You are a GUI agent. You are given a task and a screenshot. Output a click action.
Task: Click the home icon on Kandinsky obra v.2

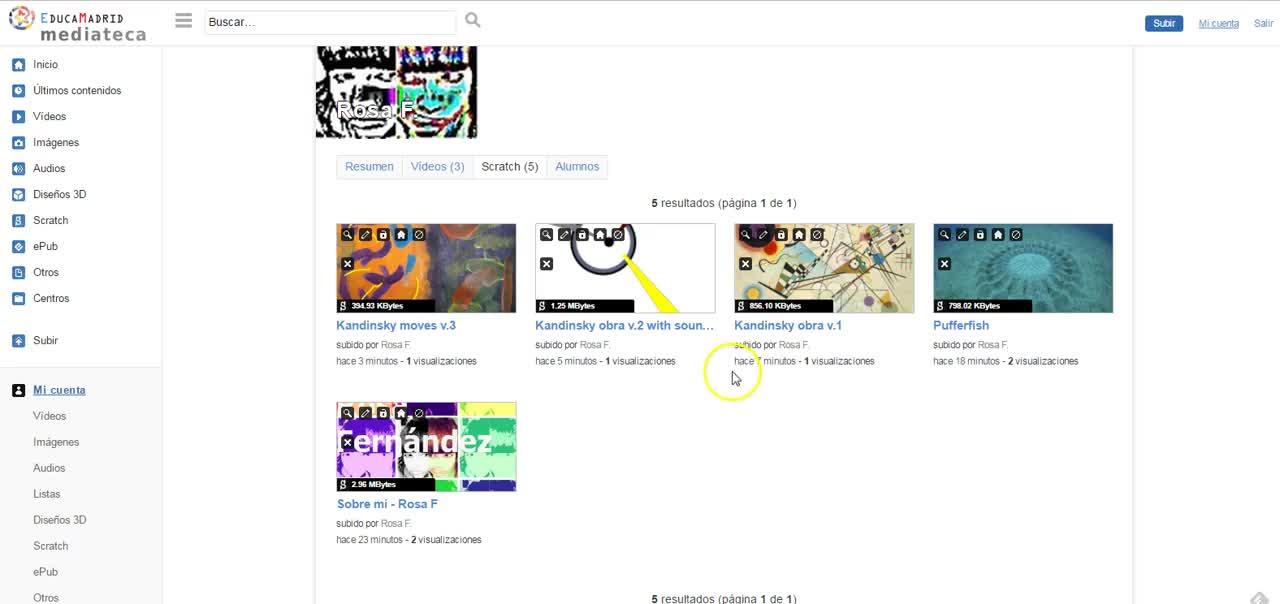[600, 235]
